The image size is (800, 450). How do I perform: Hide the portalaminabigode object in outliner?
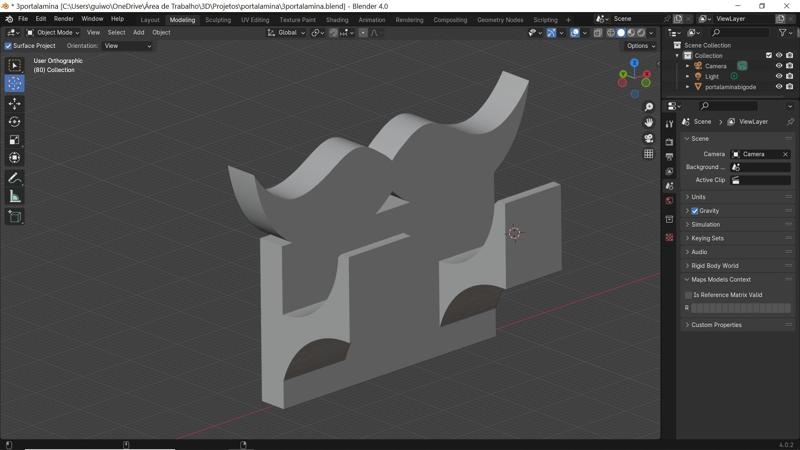(779, 87)
